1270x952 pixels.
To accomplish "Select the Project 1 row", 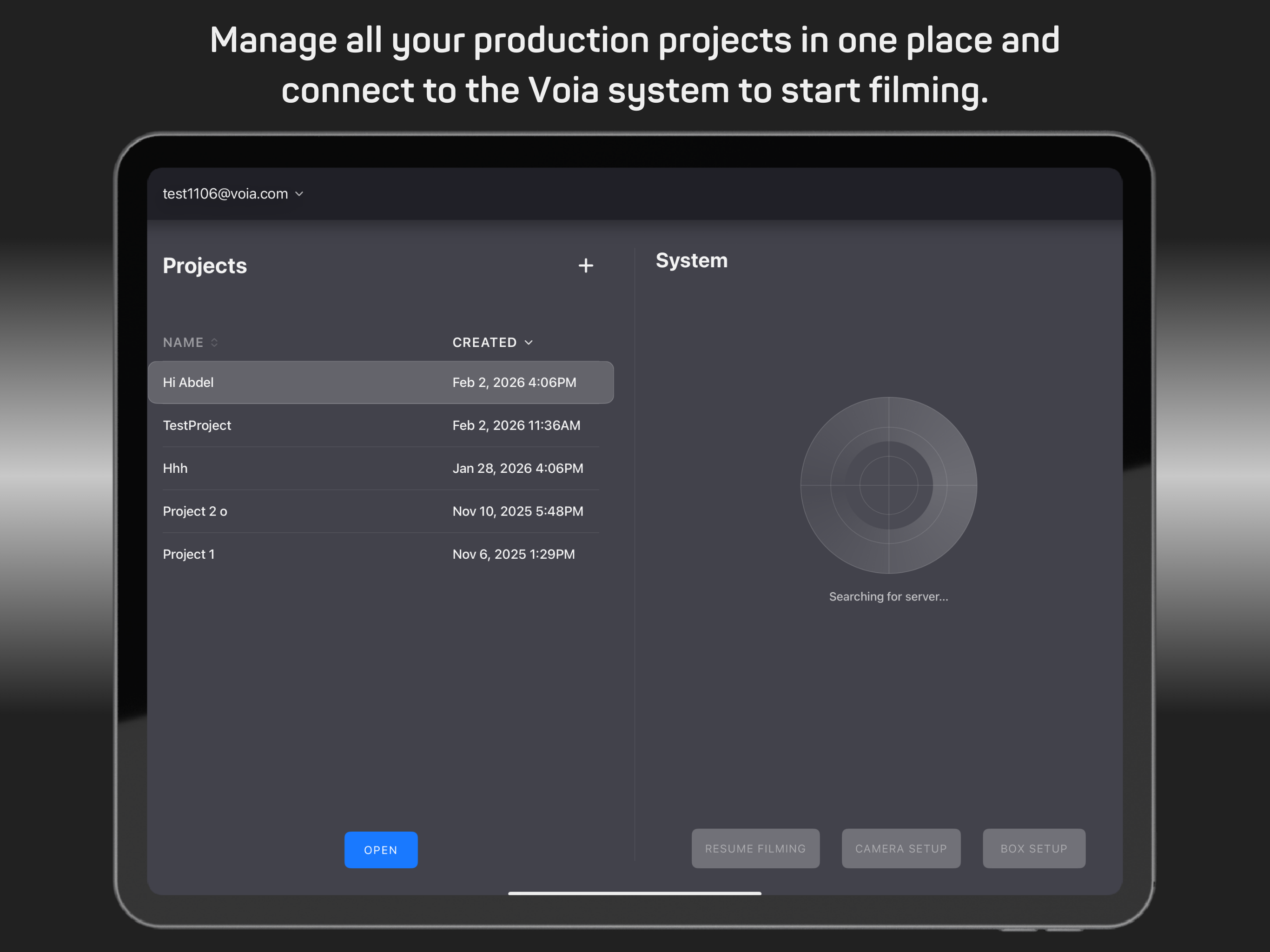I will click(x=381, y=554).
